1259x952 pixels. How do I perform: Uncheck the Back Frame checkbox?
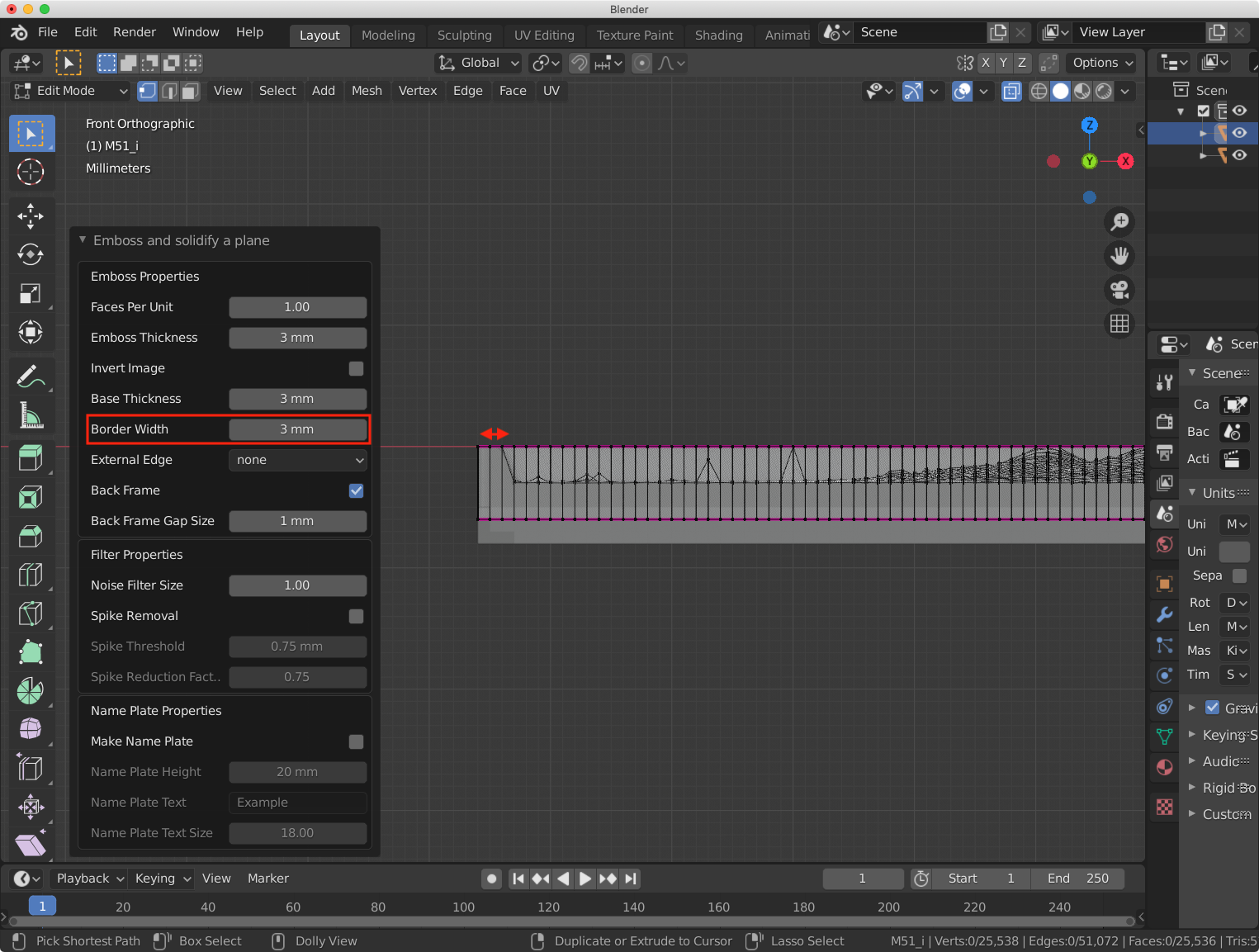pos(356,490)
